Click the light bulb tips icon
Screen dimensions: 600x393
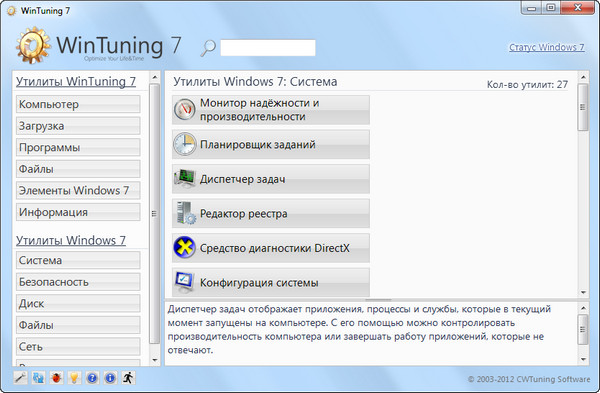pyautogui.click(x=74, y=378)
